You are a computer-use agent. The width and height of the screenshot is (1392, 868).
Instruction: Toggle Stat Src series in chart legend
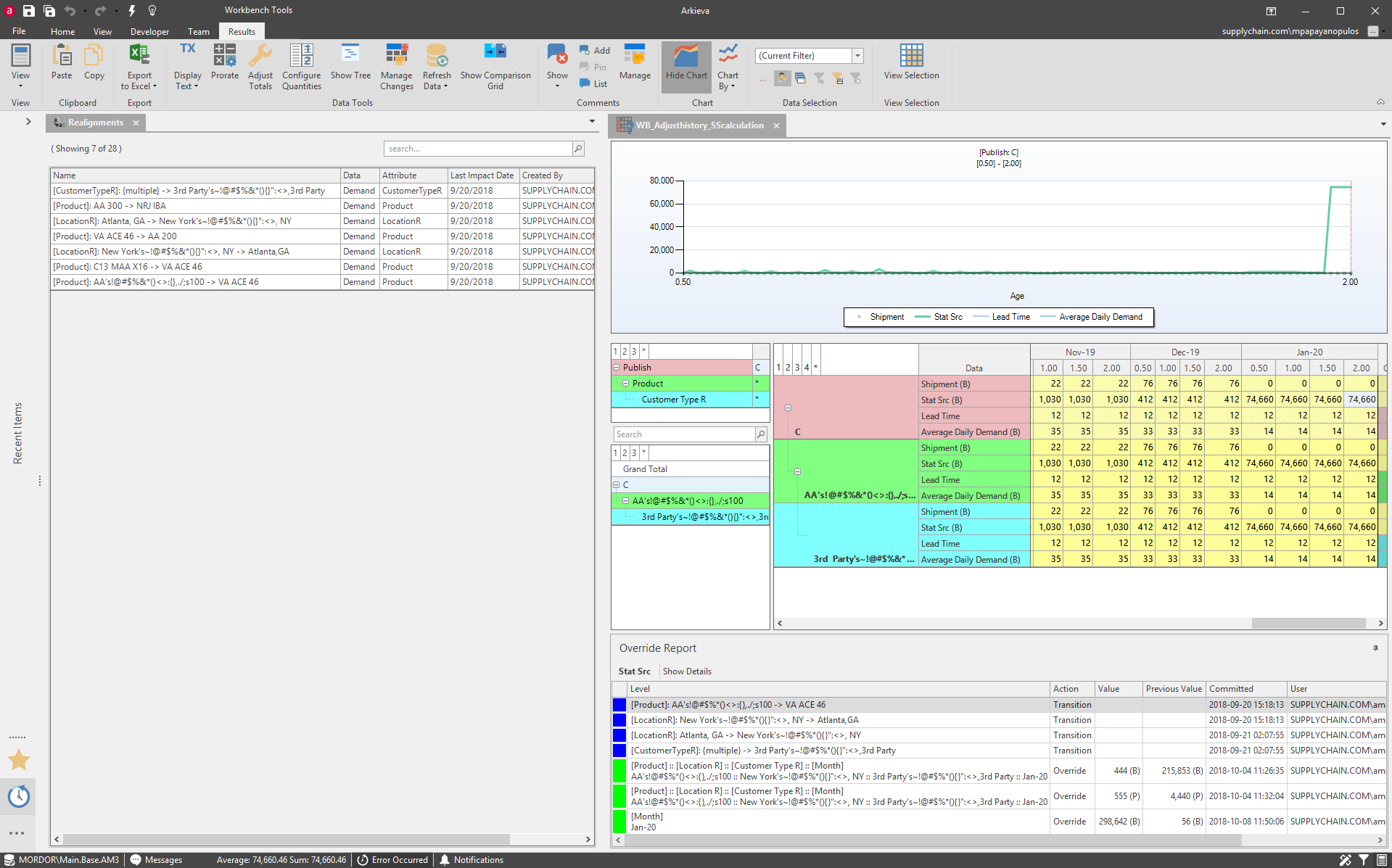pos(939,317)
